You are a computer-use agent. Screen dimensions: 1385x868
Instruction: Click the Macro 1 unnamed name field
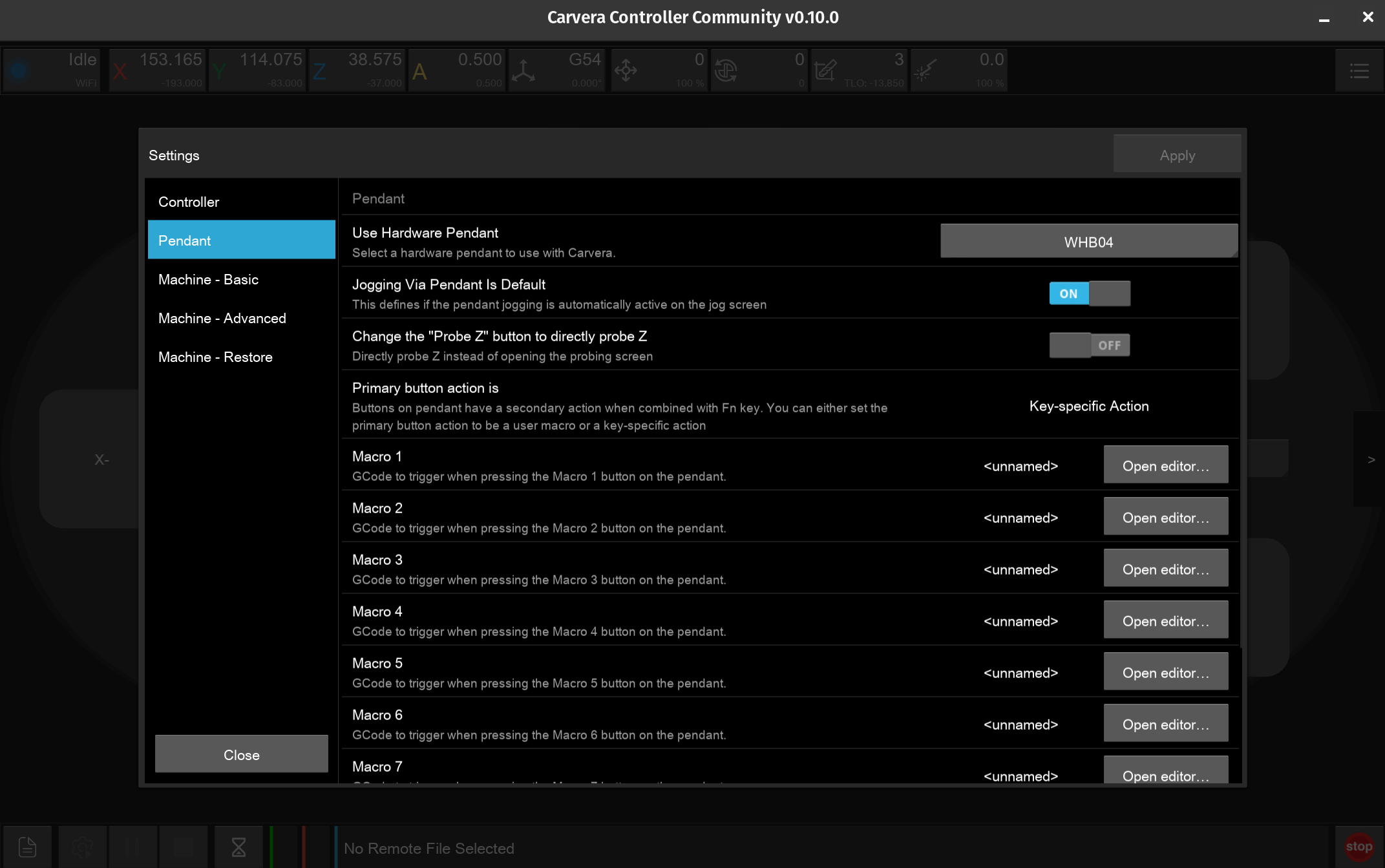(x=1020, y=466)
